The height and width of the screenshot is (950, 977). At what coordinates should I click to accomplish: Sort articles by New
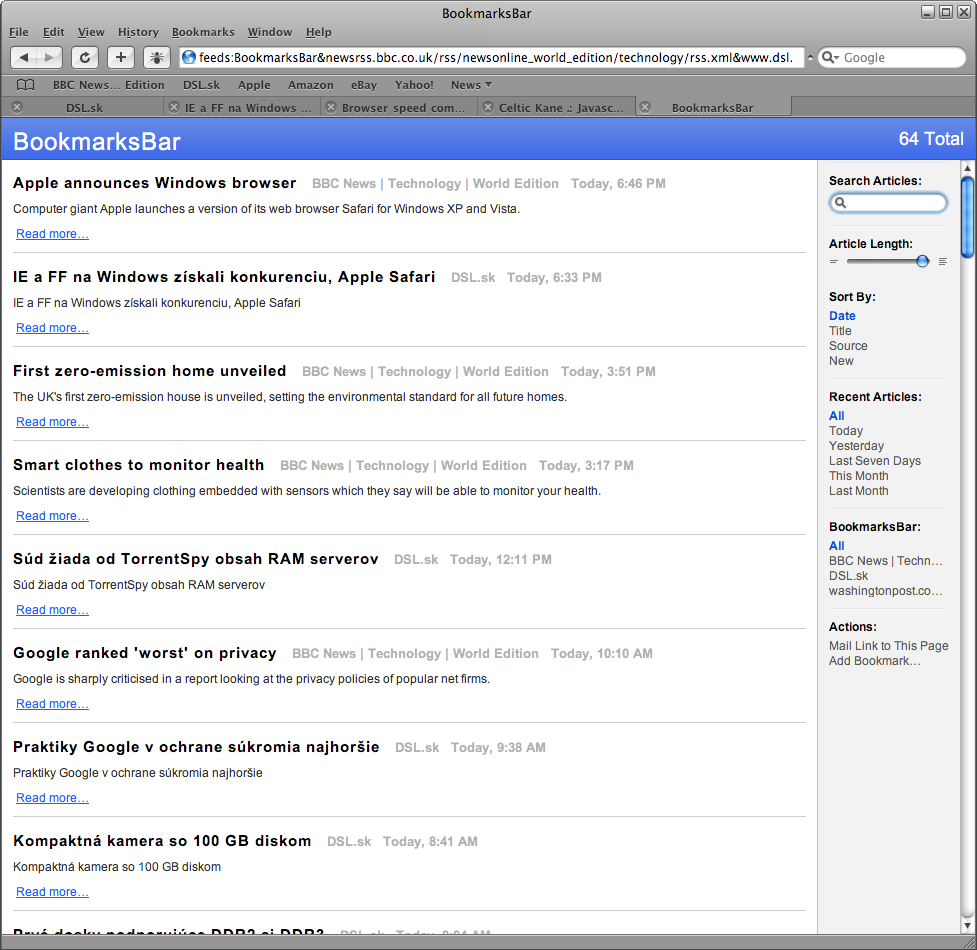[841, 361]
